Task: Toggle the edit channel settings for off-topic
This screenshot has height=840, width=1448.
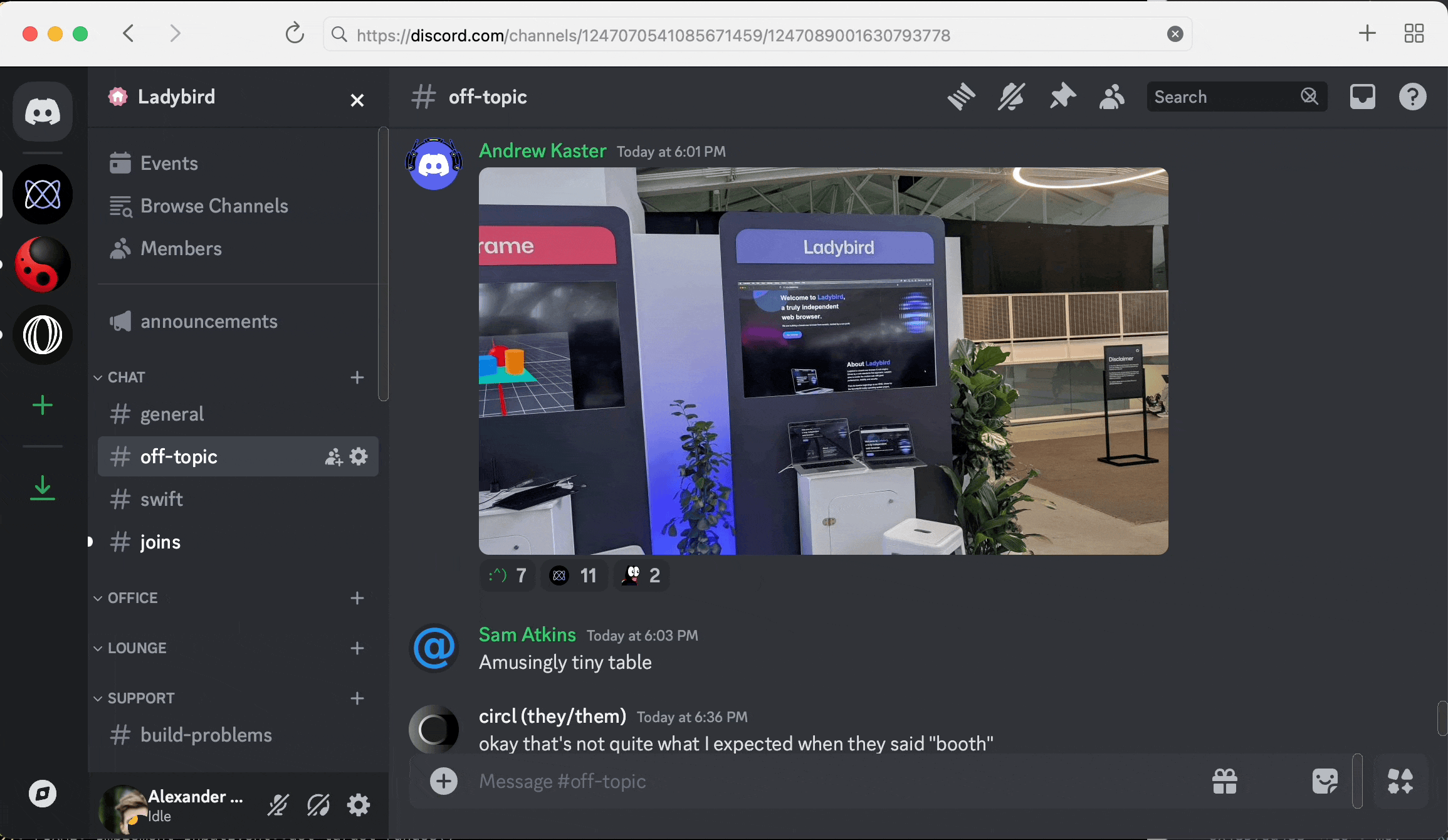Action: pyautogui.click(x=359, y=456)
